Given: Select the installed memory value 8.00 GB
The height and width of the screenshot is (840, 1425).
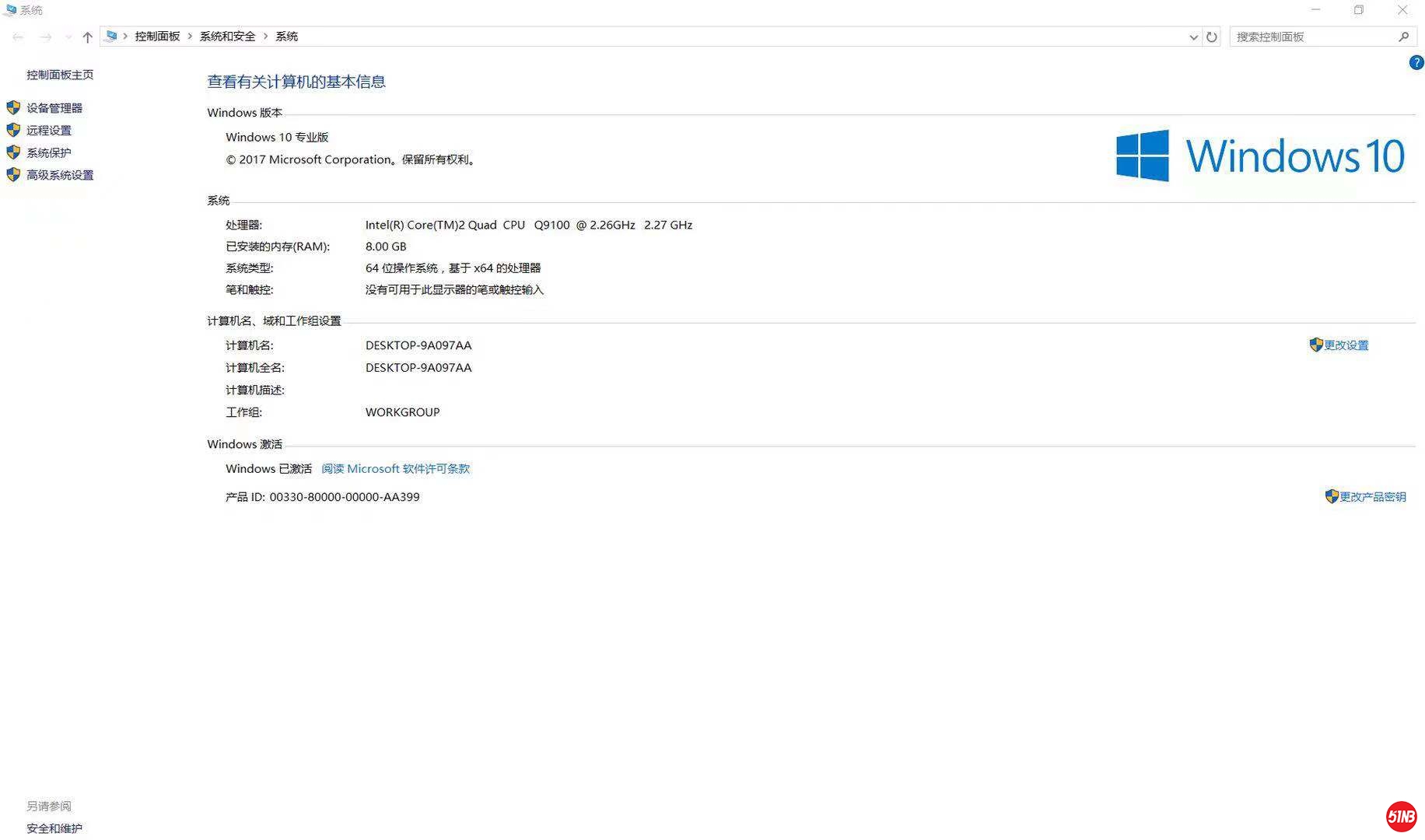Looking at the screenshot, I should 386,247.
